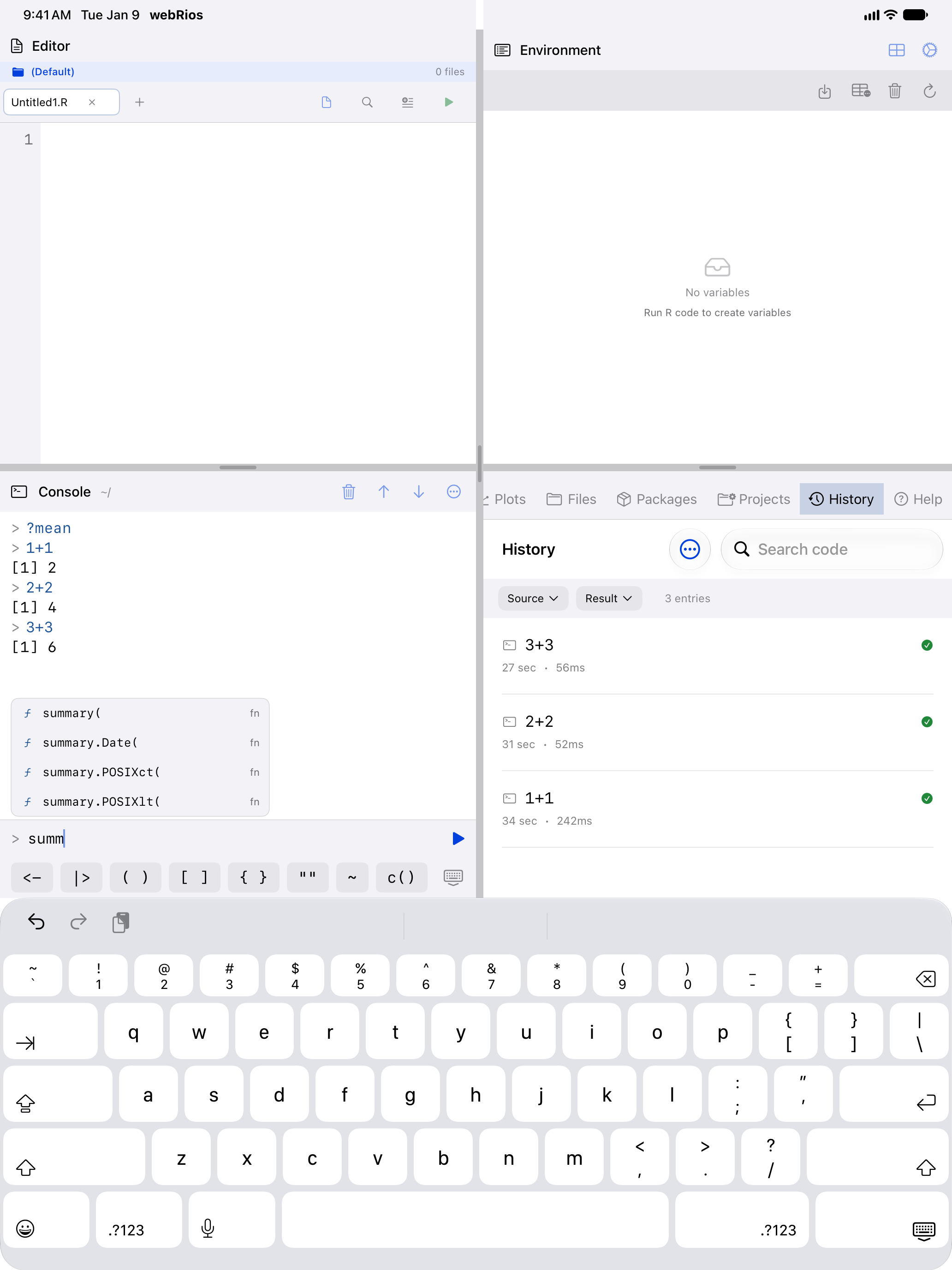Clear the console with trash icon

[x=348, y=491]
